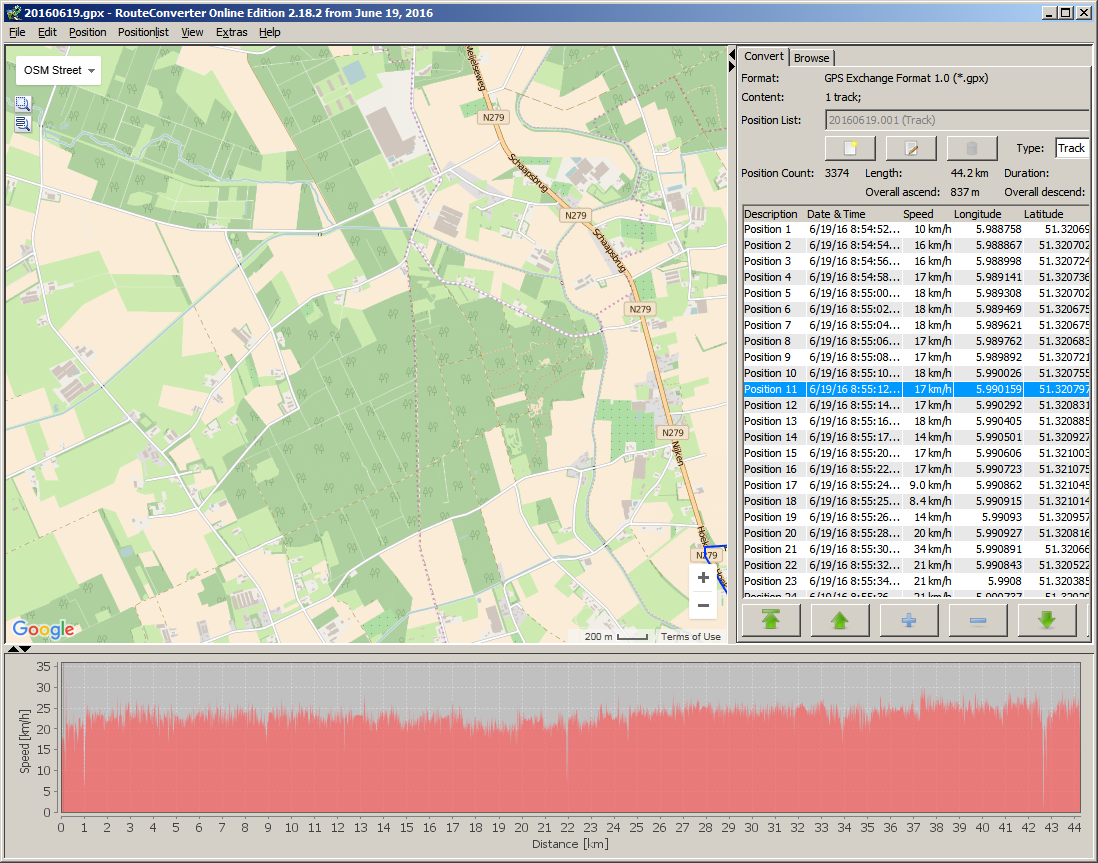The width and height of the screenshot is (1098, 863).
Task: Select Position 15 row in the list
Action: pos(770,453)
